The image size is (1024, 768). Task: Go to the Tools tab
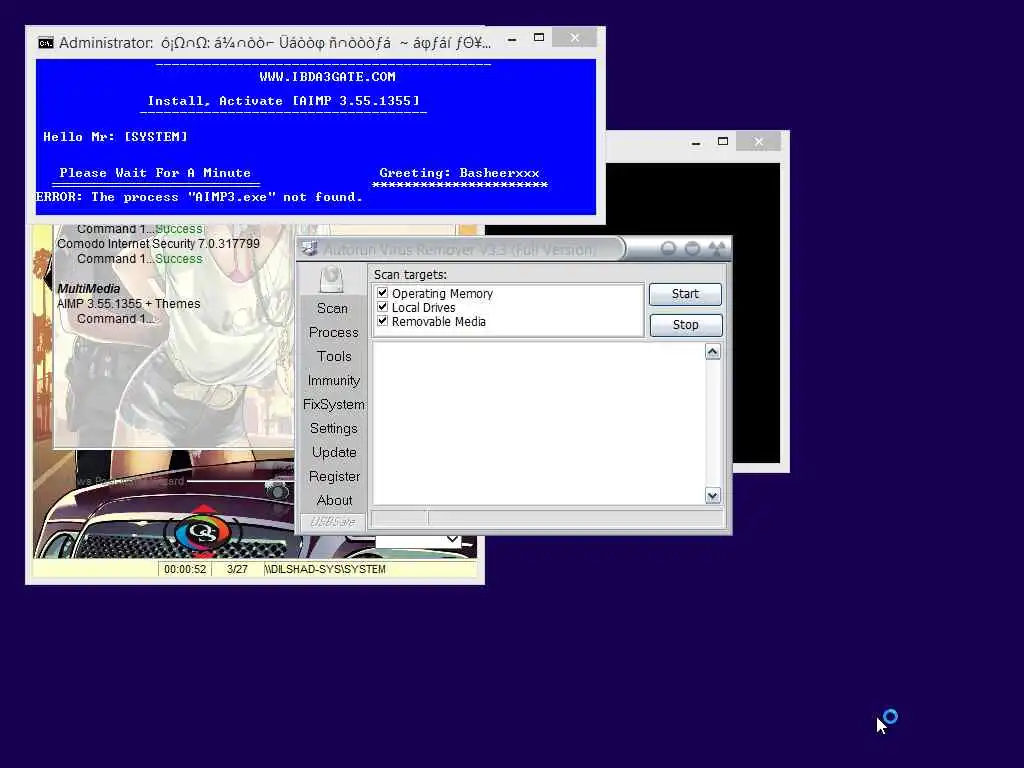pyautogui.click(x=334, y=357)
